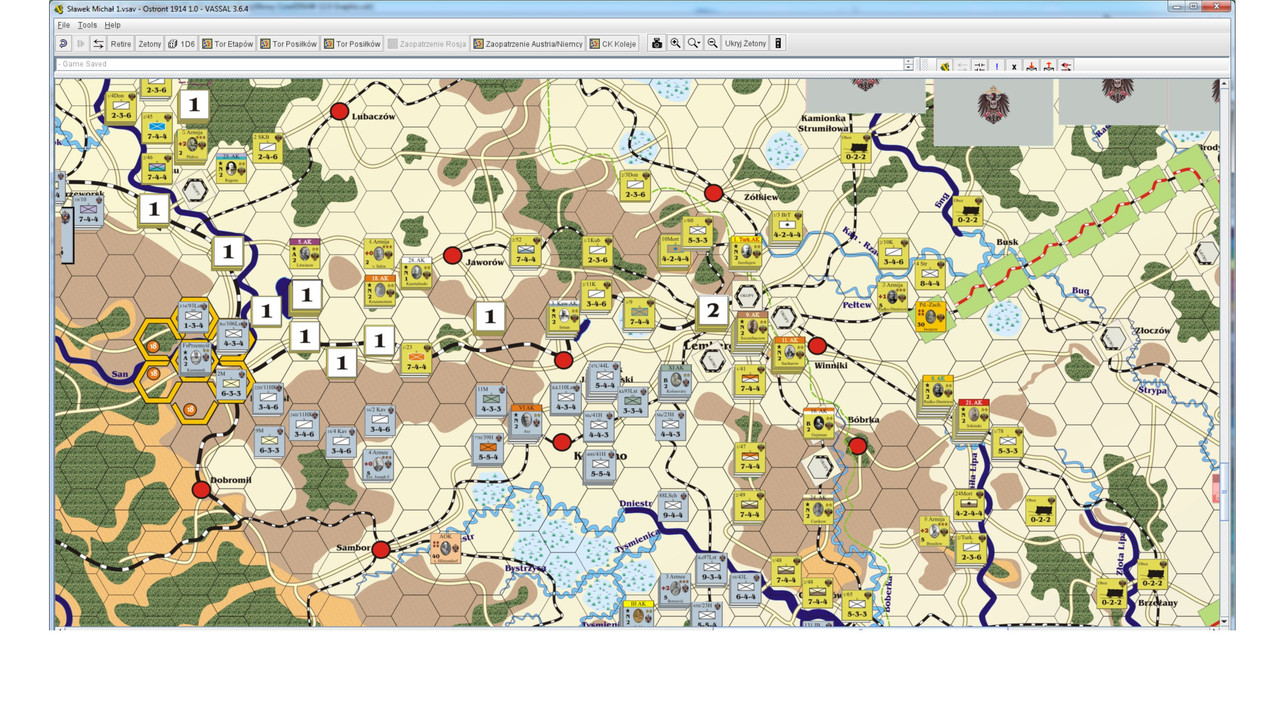Click the red double-arrow icon in the lower toolbar
Screen dimensions: 1280x709
(x=1067, y=66)
